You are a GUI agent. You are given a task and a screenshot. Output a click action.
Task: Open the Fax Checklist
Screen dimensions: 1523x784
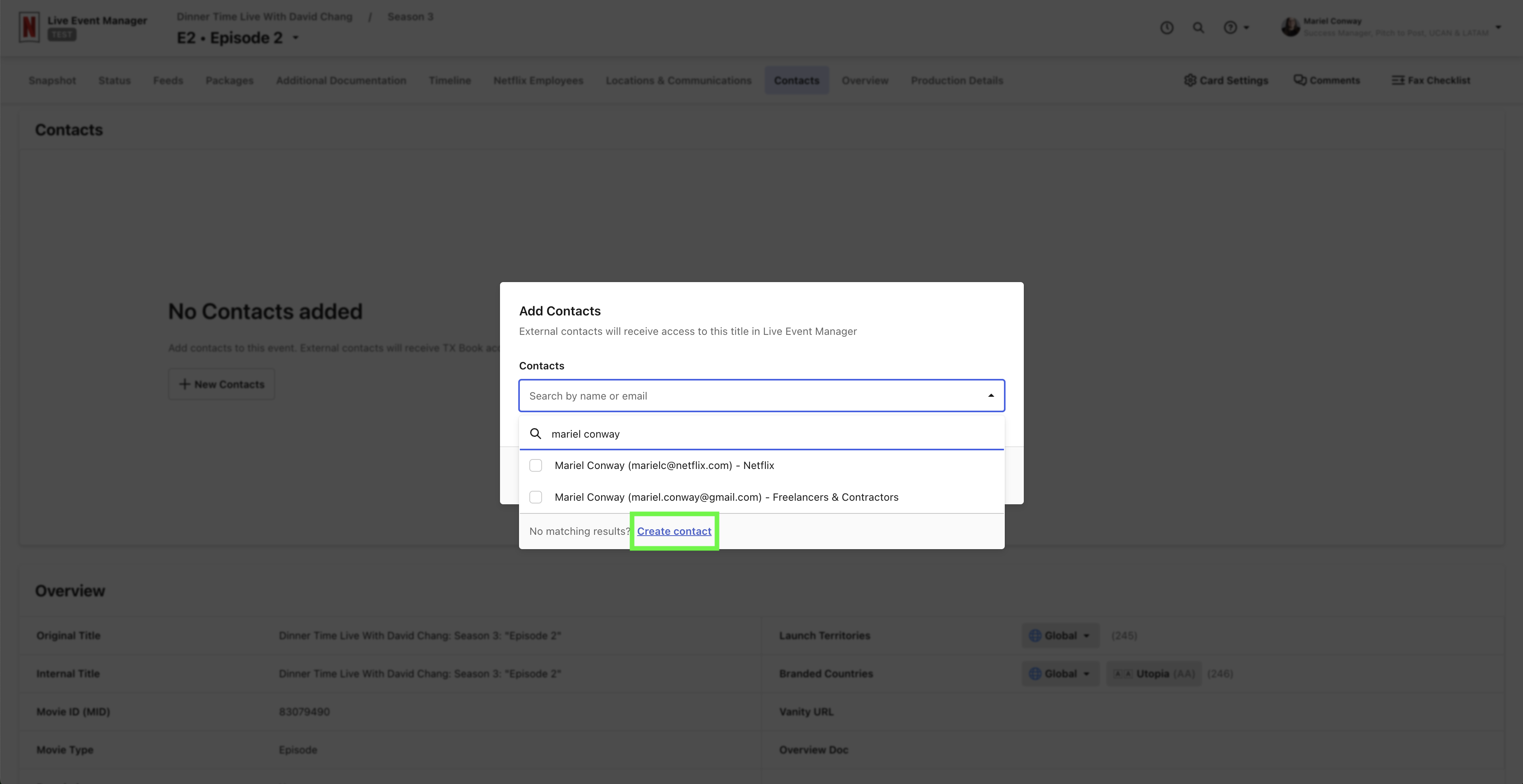tap(1431, 81)
